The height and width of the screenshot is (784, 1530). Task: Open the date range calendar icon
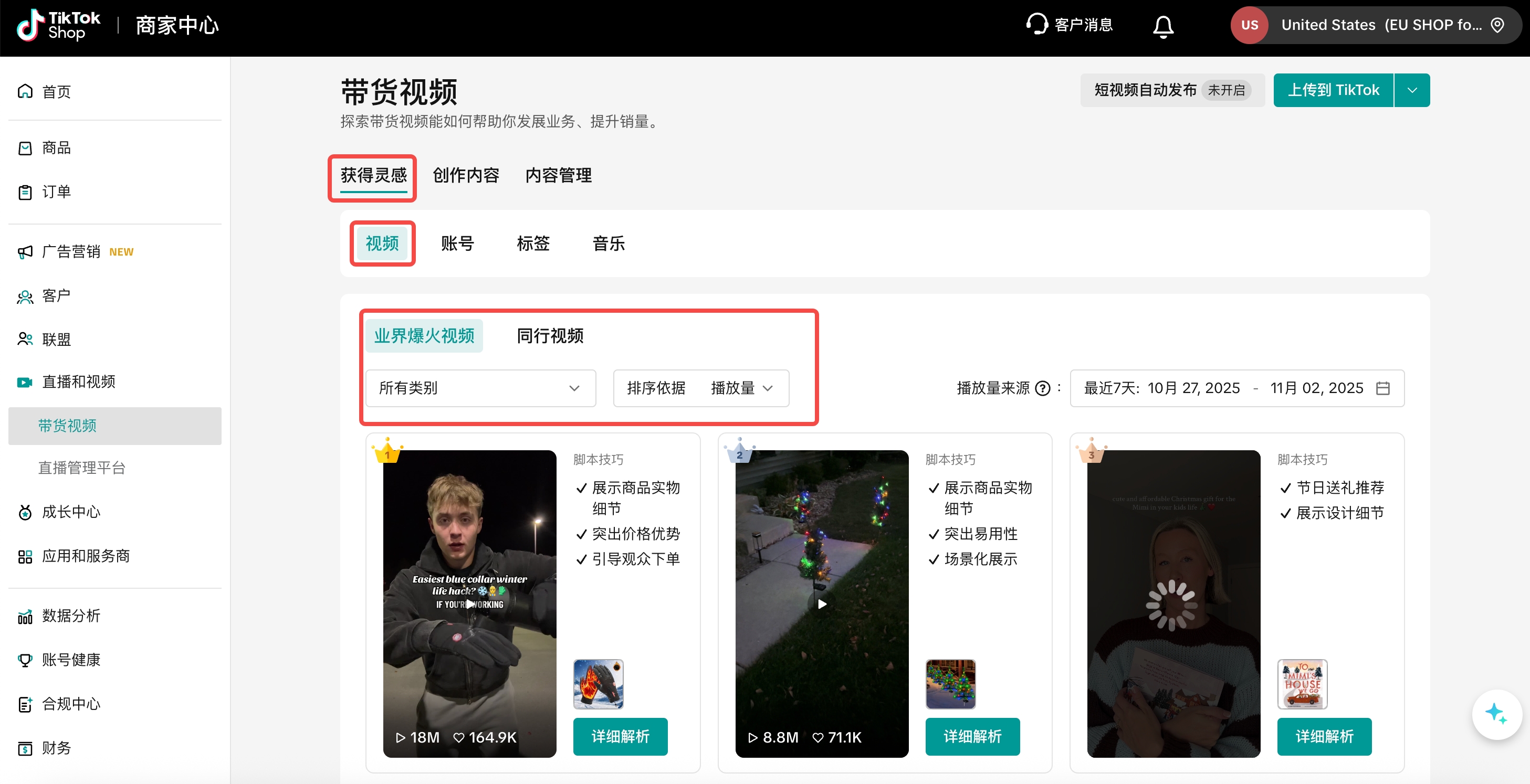tap(1382, 388)
